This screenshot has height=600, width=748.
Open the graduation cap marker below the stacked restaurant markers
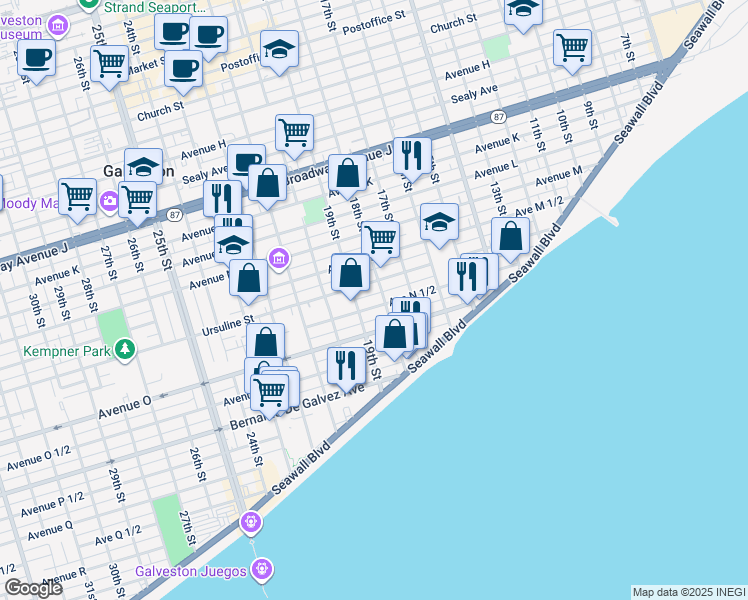[x=233, y=244]
